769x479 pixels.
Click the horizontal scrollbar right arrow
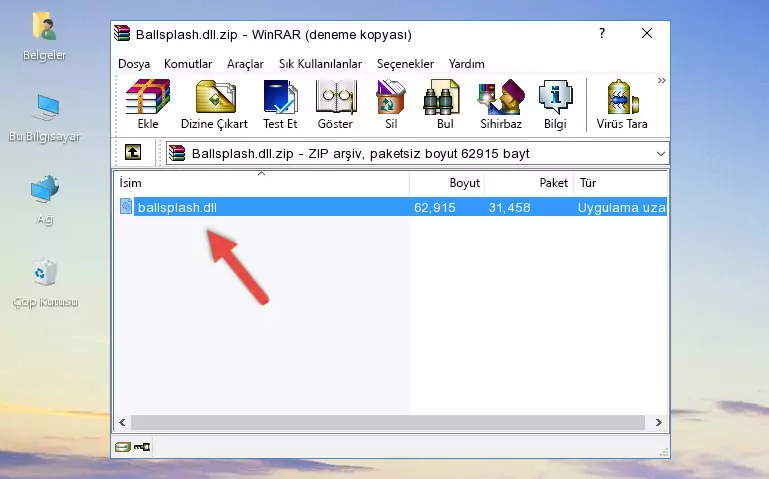click(659, 422)
